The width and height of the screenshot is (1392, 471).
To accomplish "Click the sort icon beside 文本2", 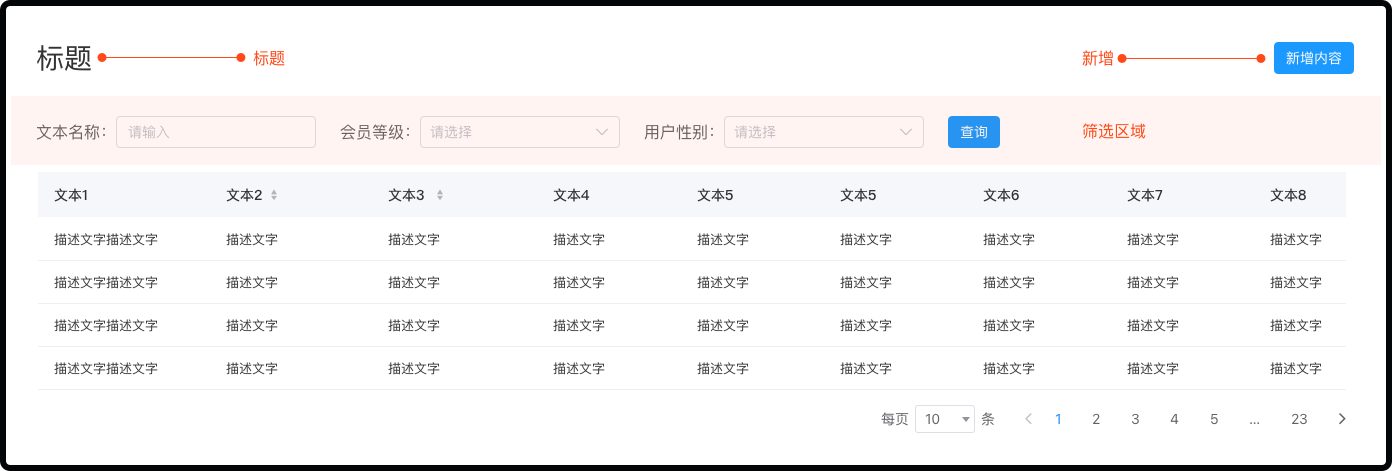I will 274,195.
